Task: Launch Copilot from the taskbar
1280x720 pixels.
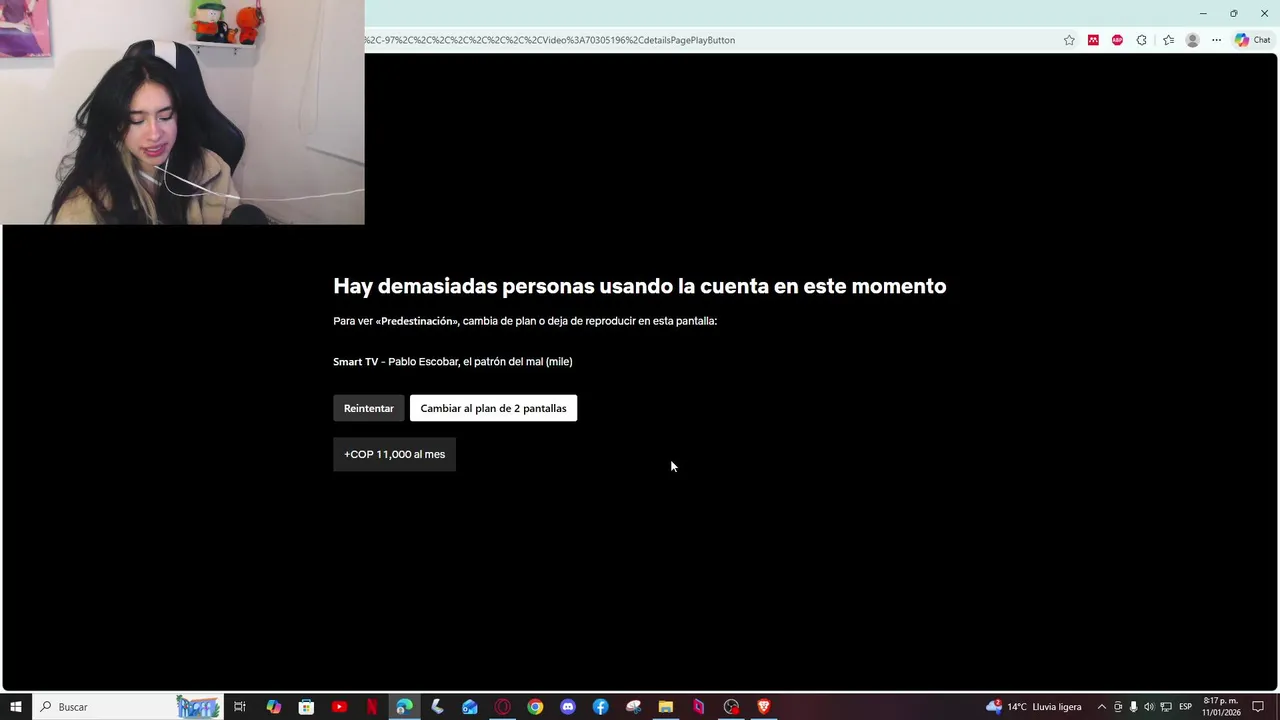Action: pyautogui.click(x=273, y=707)
